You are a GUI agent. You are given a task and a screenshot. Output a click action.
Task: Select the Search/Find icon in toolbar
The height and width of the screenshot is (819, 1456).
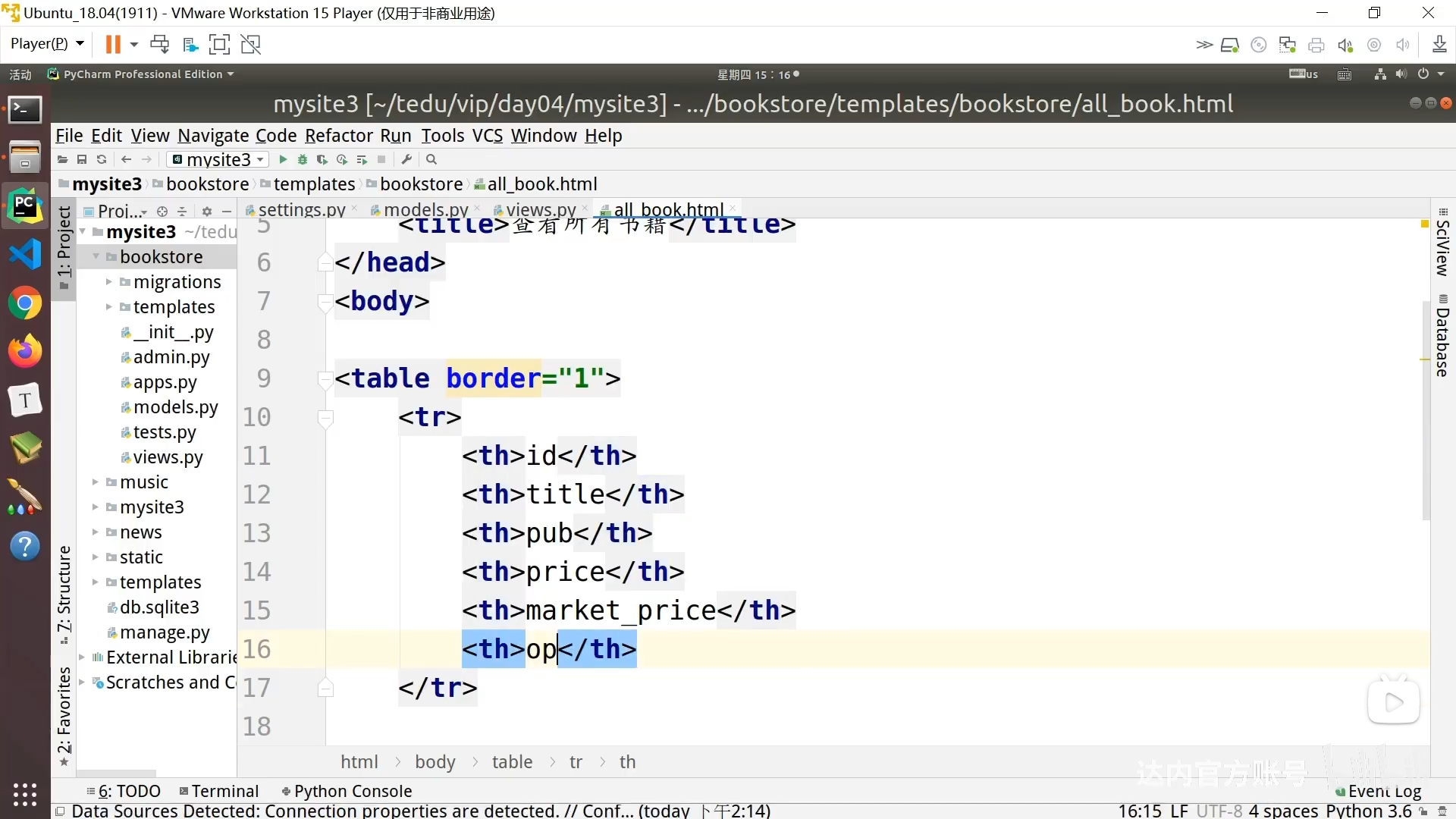[x=432, y=160]
